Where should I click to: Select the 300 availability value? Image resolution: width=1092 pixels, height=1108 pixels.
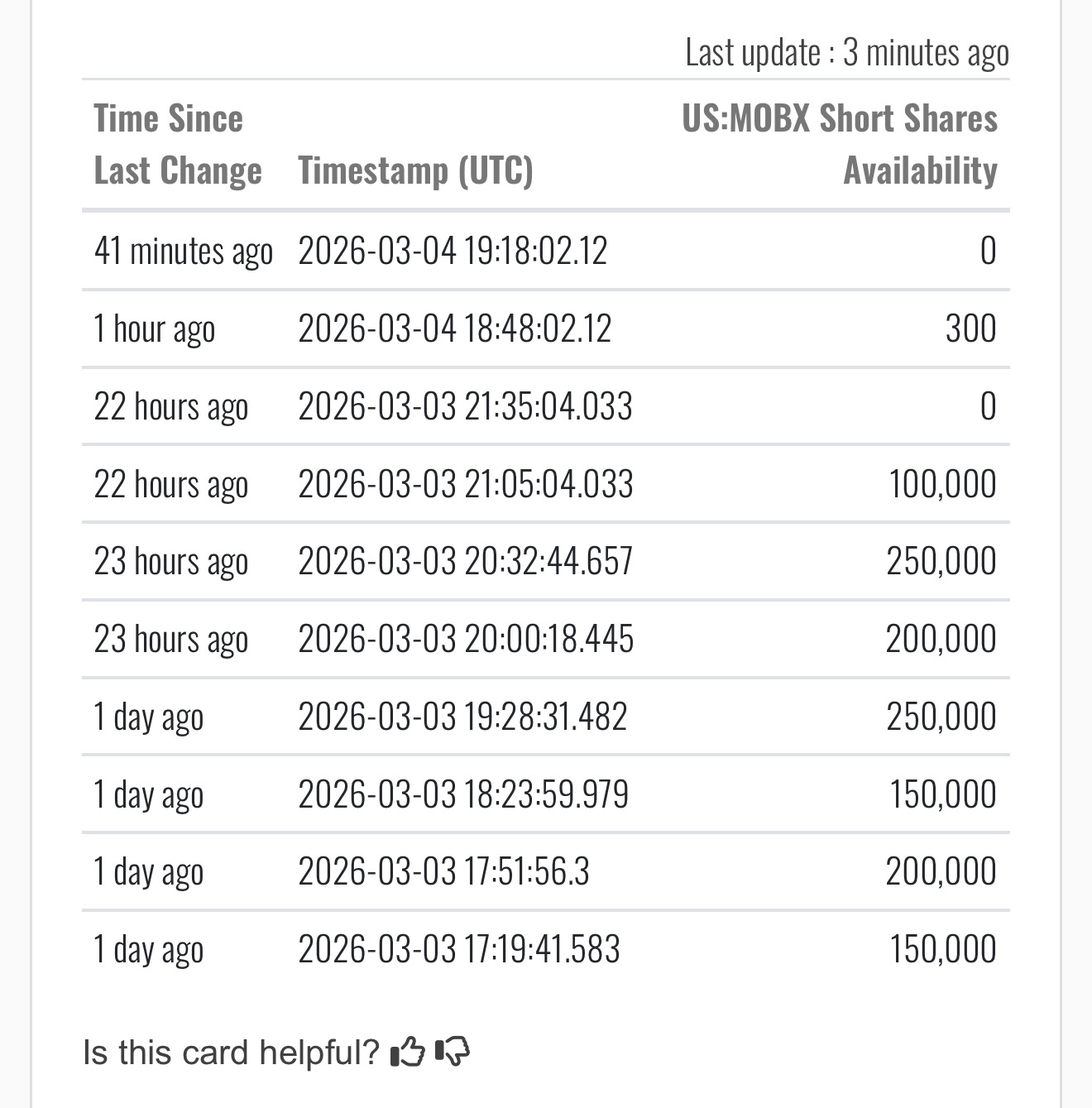[971, 329]
